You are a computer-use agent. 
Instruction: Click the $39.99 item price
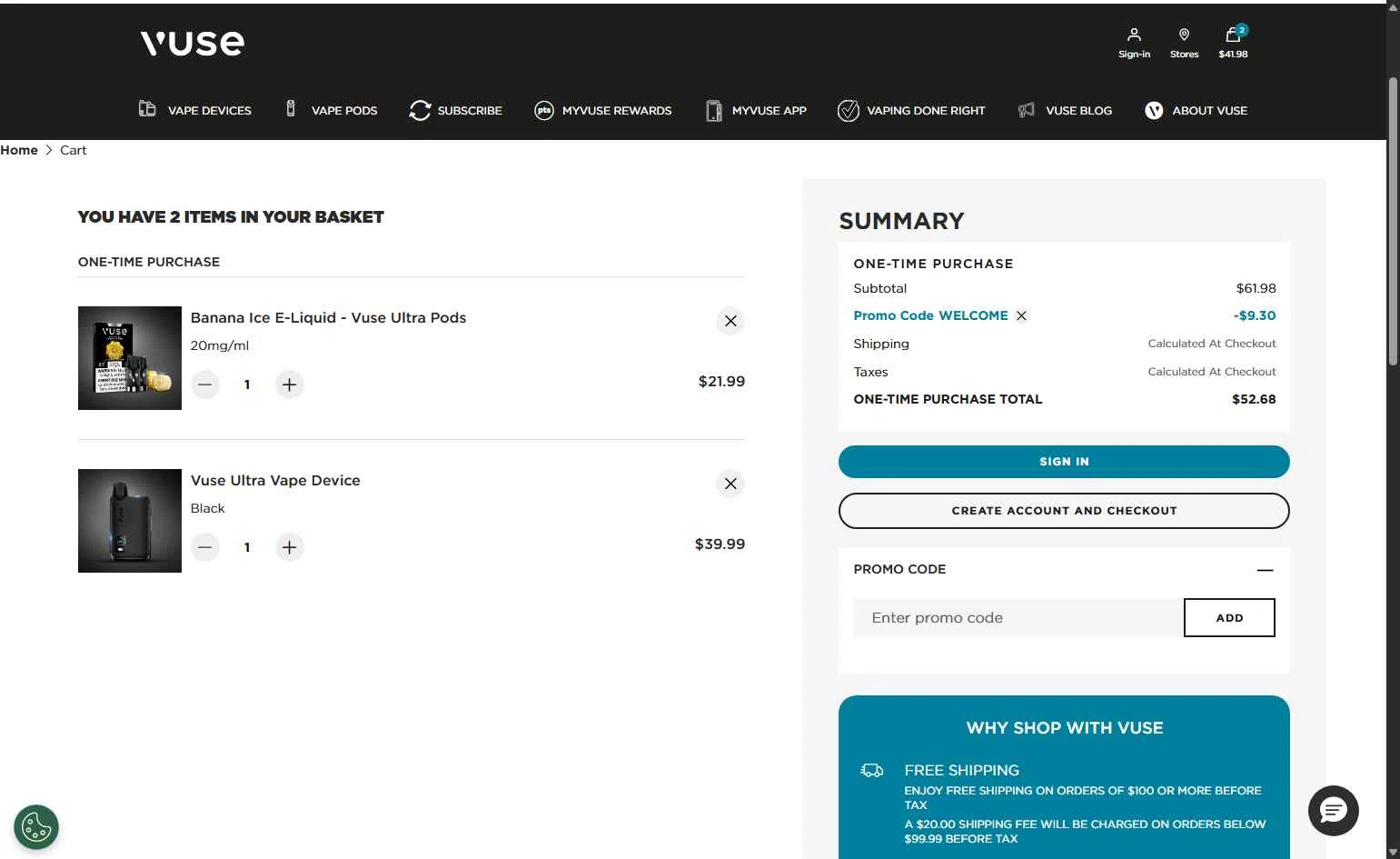coord(720,544)
